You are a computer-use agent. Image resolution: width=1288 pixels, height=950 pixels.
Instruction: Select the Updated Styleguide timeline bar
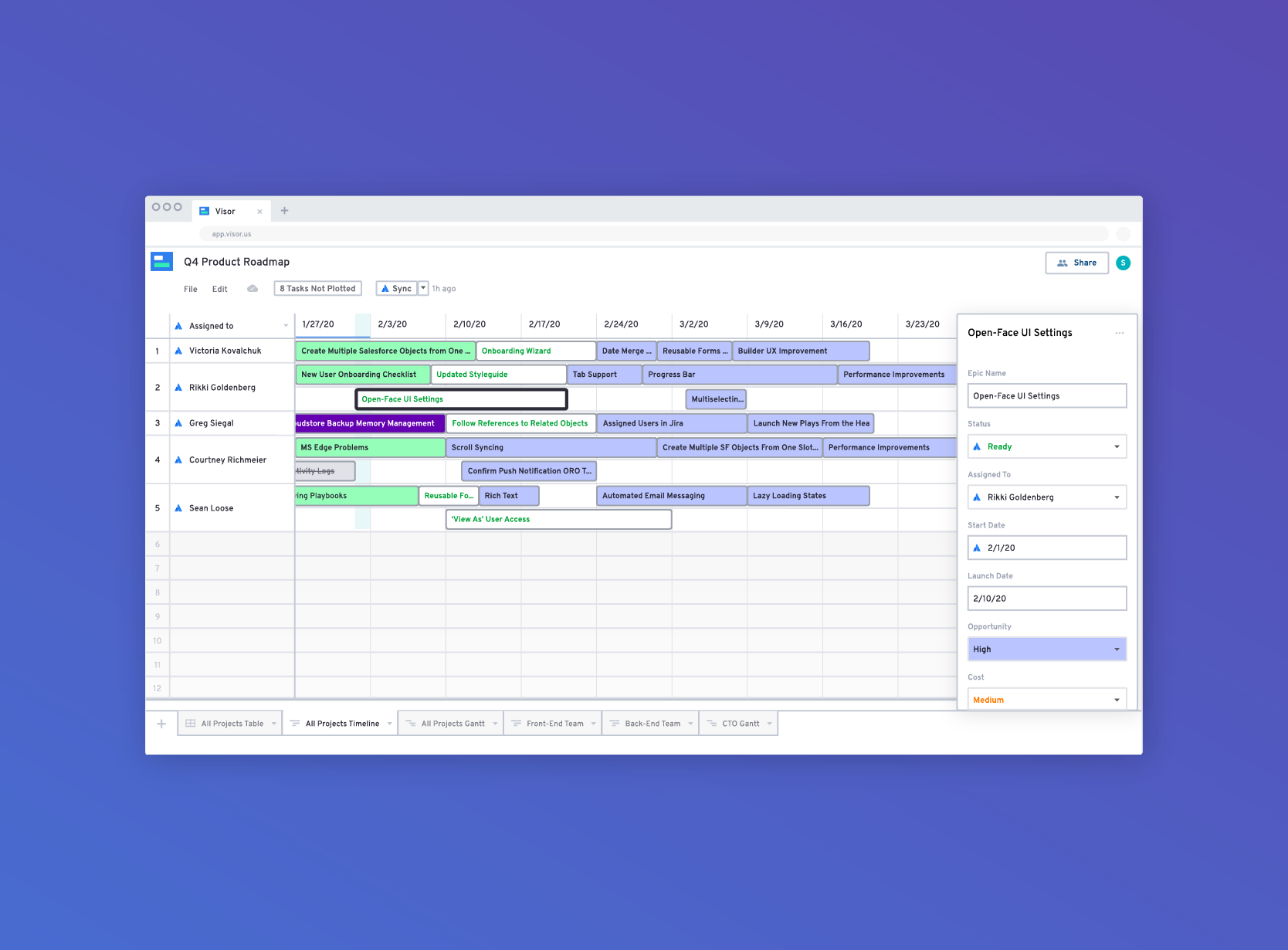[x=499, y=375]
